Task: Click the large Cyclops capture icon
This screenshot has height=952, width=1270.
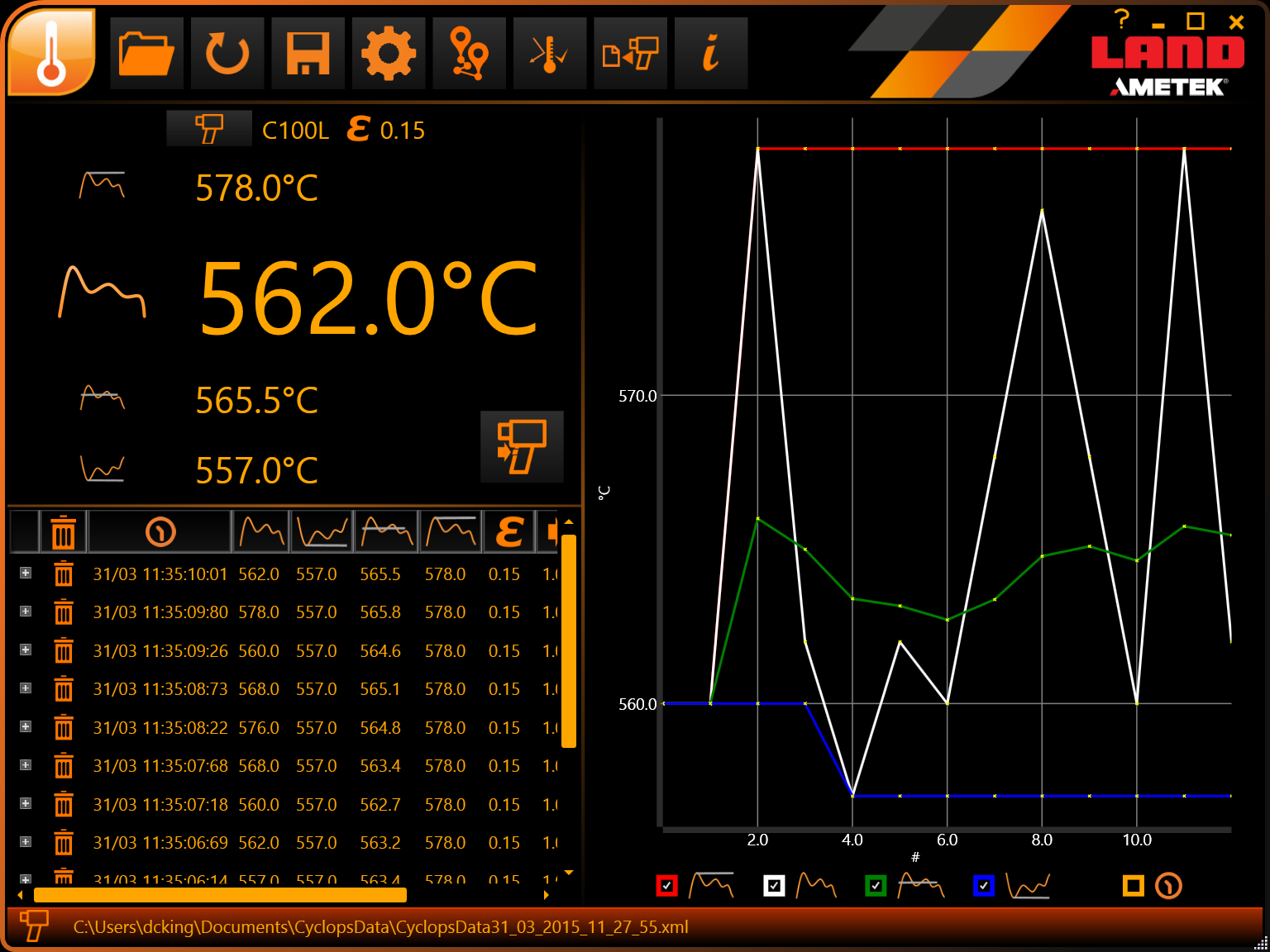Action: [x=522, y=447]
